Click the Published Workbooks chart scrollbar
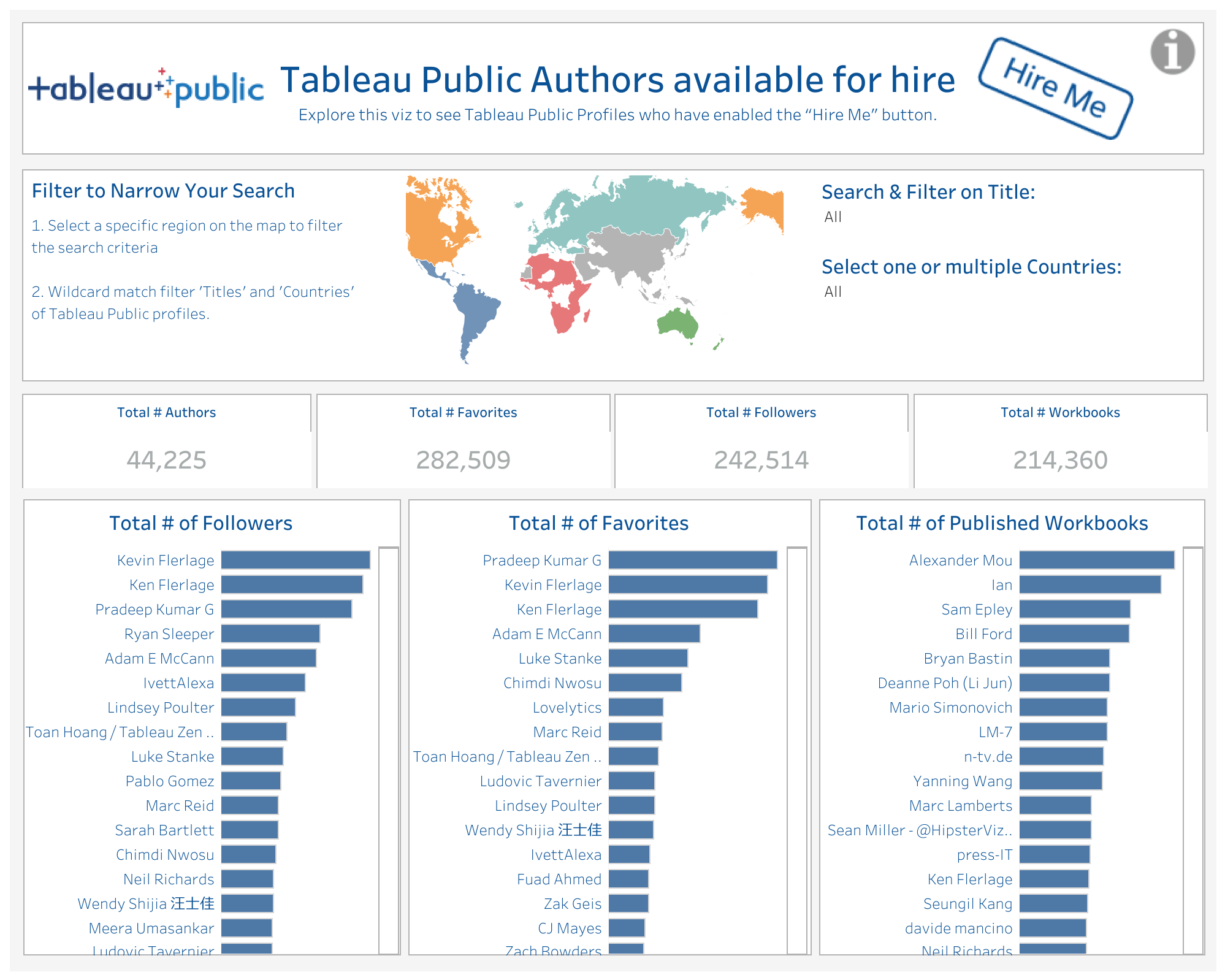This screenshot has height=980, width=1225. [1193, 750]
